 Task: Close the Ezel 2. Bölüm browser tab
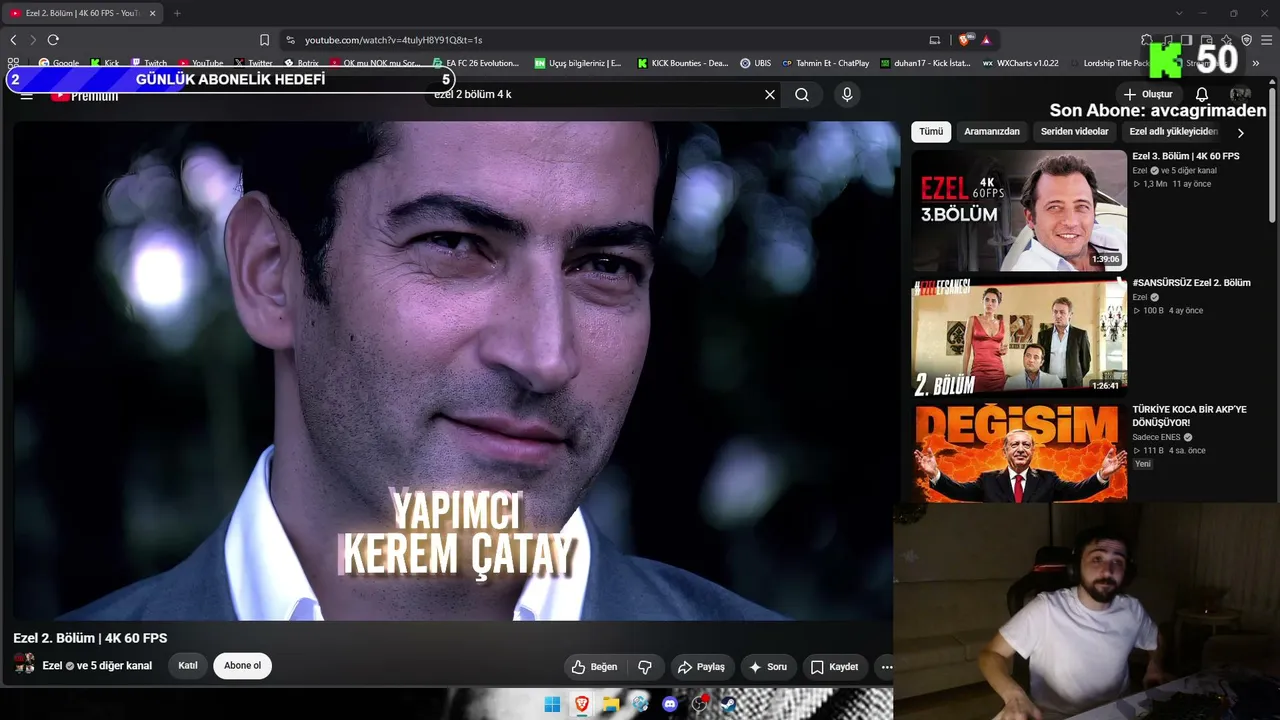(153, 13)
